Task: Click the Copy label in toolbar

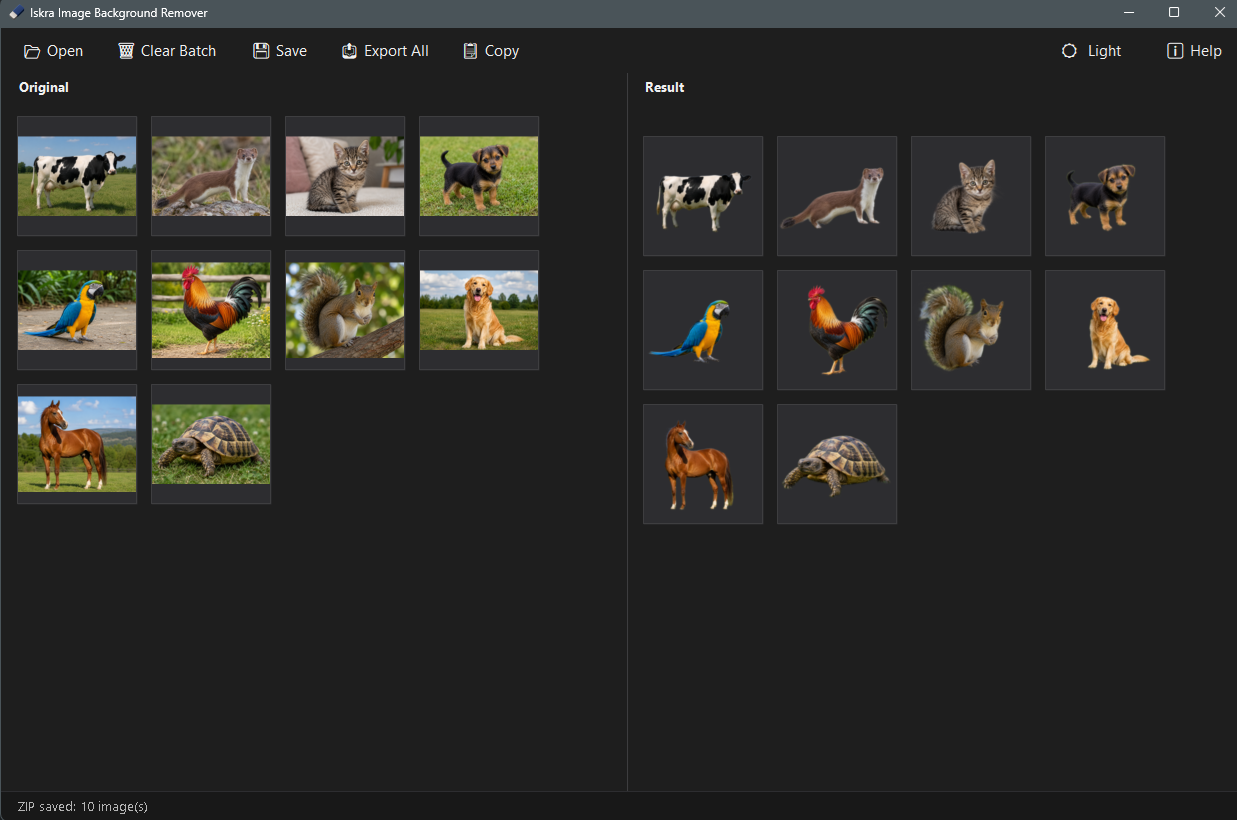Action: 502,51
